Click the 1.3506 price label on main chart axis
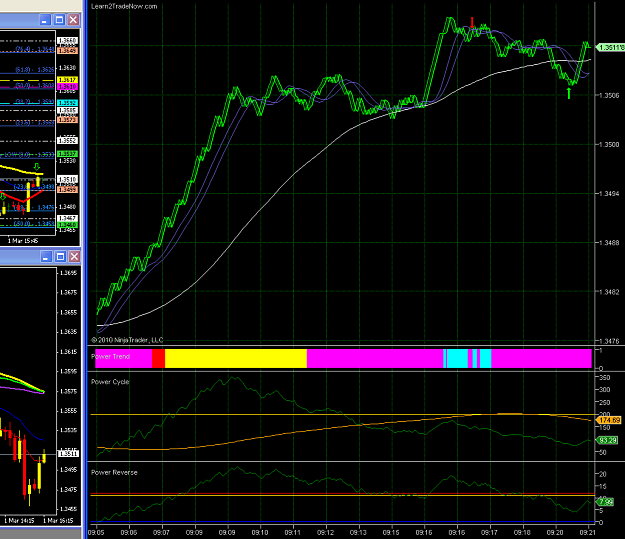 click(x=609, y=95)
